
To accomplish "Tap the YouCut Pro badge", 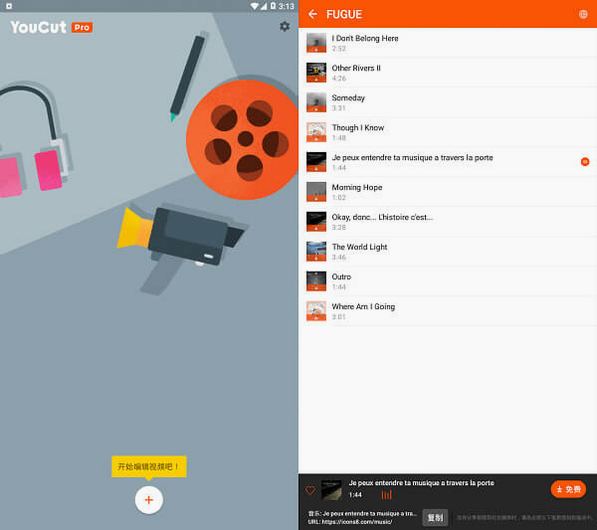I will click(82, 27).
